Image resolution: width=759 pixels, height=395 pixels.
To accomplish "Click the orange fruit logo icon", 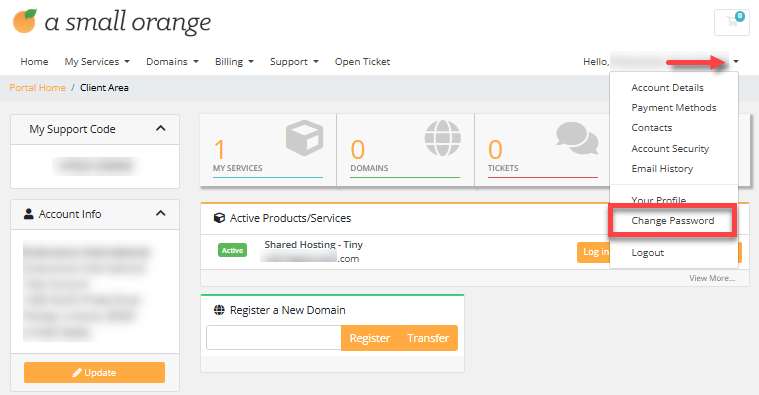I will point(25,21).
